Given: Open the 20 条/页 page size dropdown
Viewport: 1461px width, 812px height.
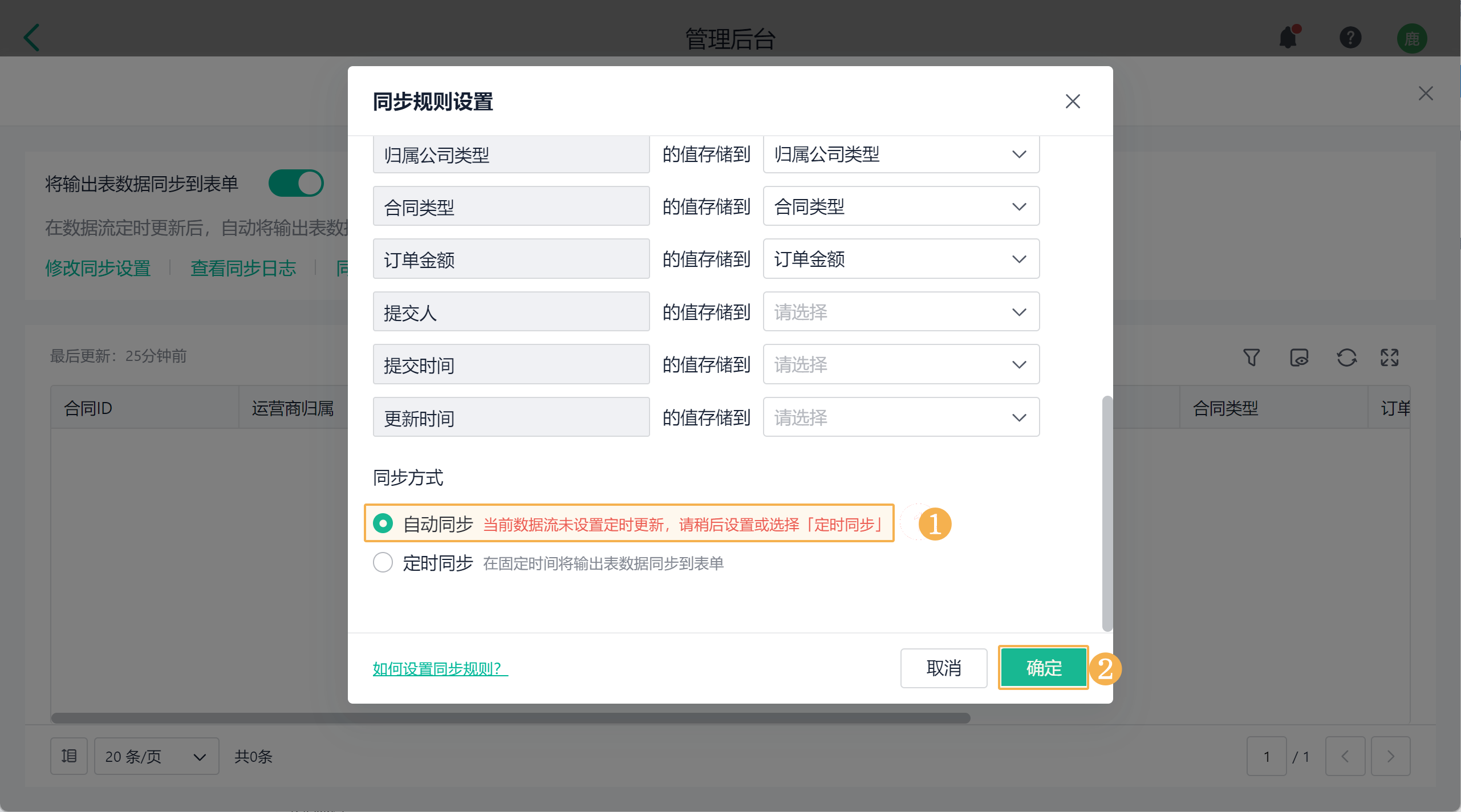Looking at the screenshot, I should point(156,756).
